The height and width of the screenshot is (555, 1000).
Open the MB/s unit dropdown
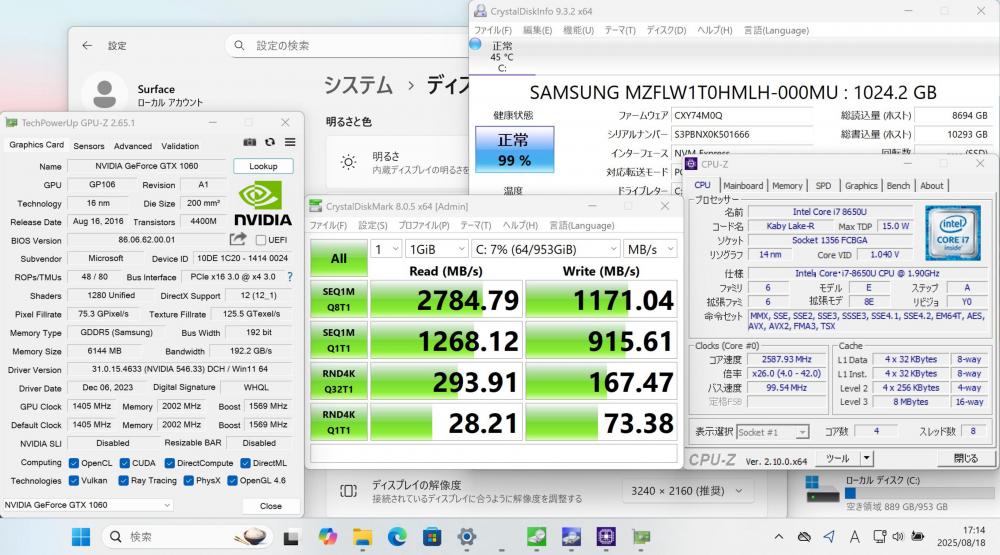tap(649, 249)
